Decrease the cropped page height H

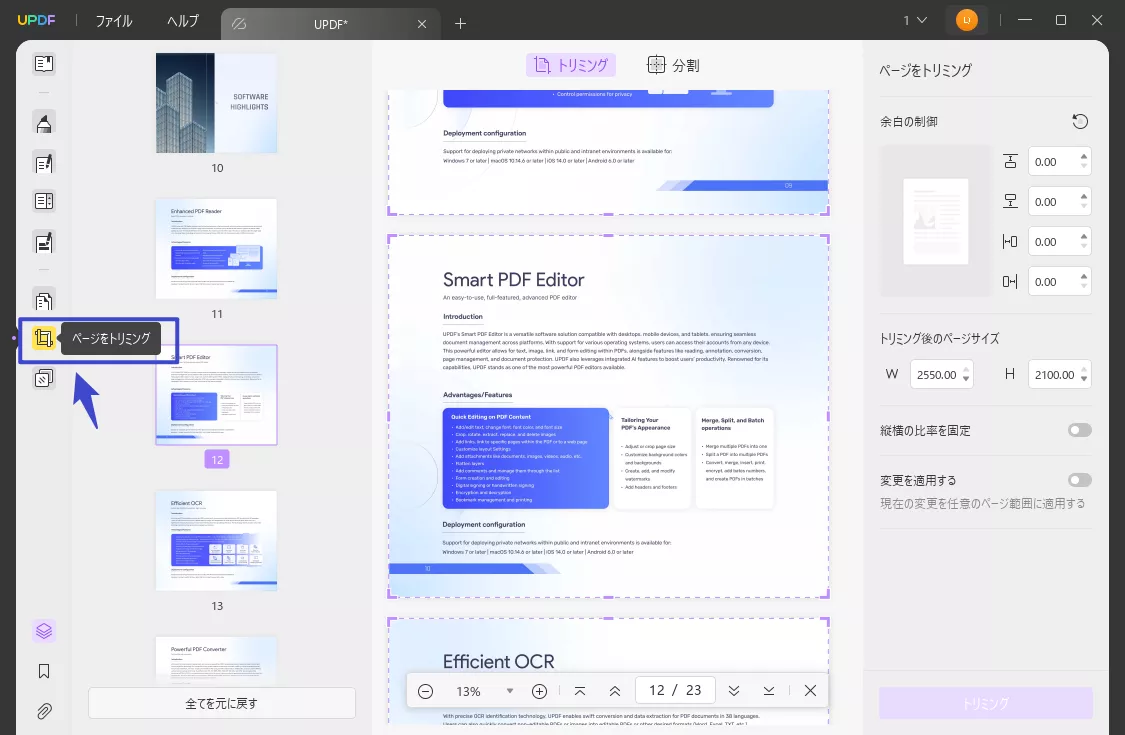point(1083,379)
